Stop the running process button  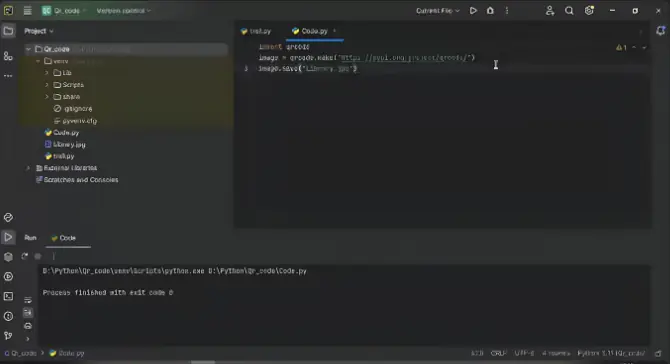(38, 256)
